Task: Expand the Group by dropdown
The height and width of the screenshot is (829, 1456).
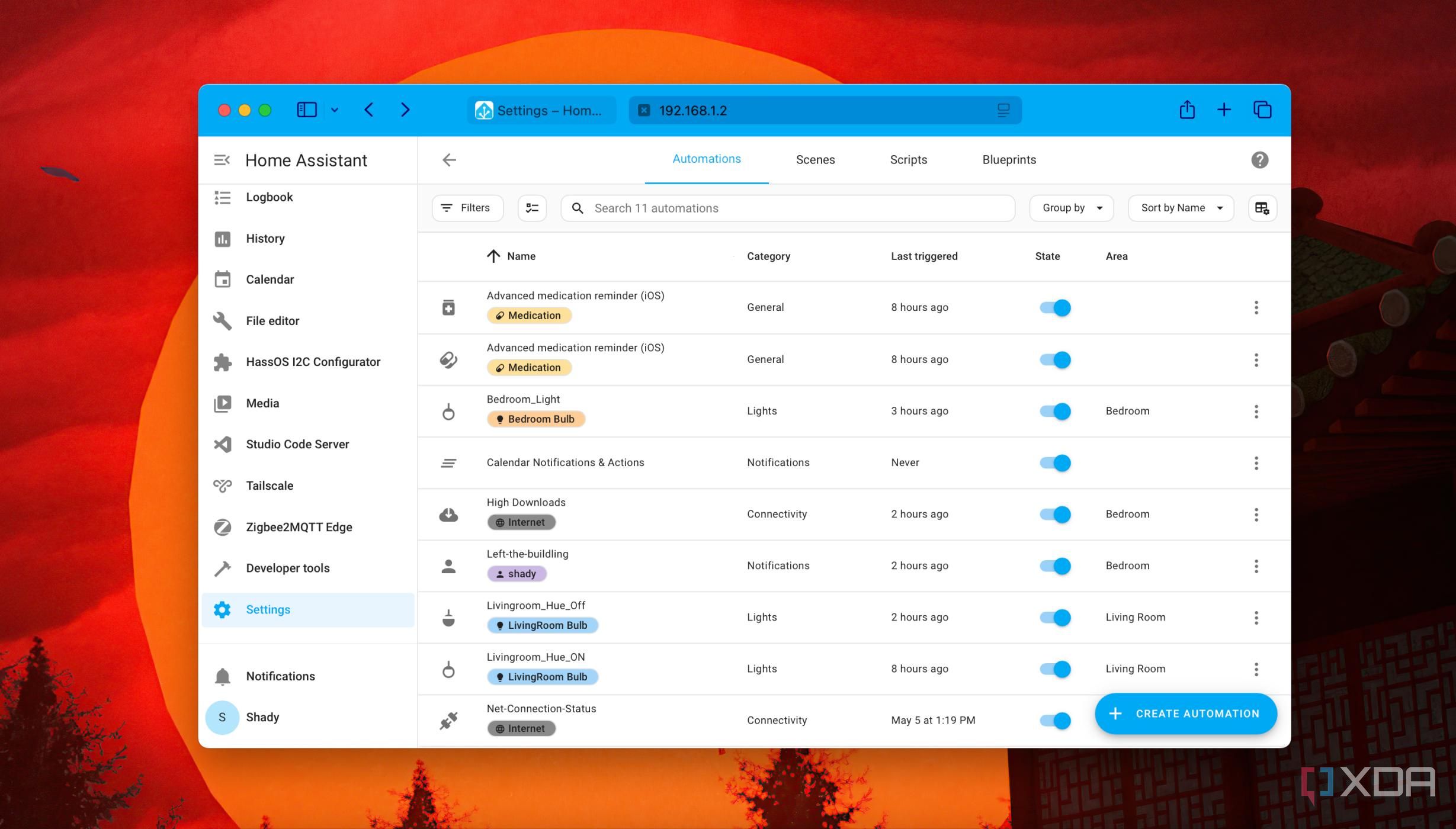Action: tap(1072, 208)
